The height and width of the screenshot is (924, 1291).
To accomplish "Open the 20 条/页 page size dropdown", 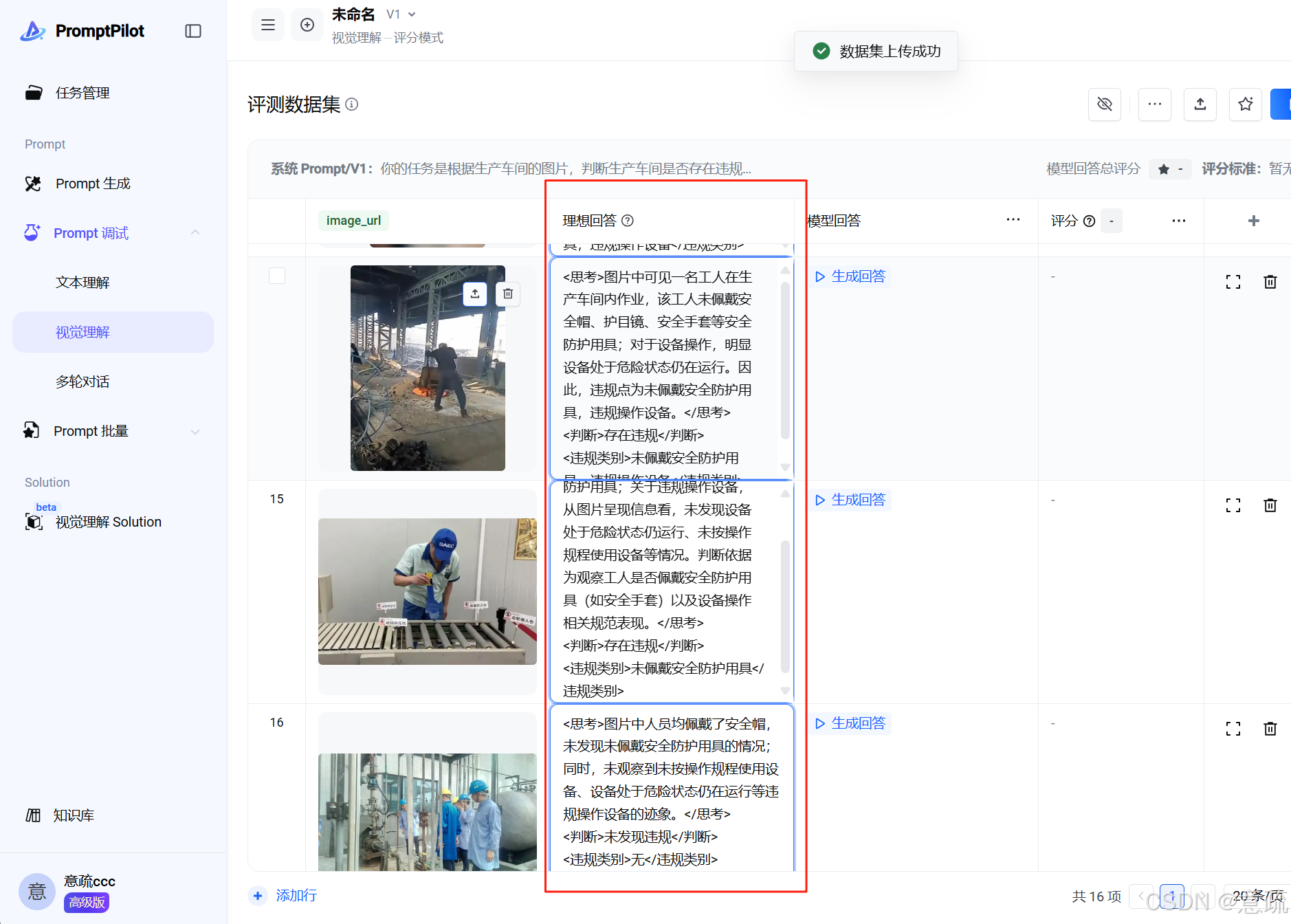I will click(1259, 896).
